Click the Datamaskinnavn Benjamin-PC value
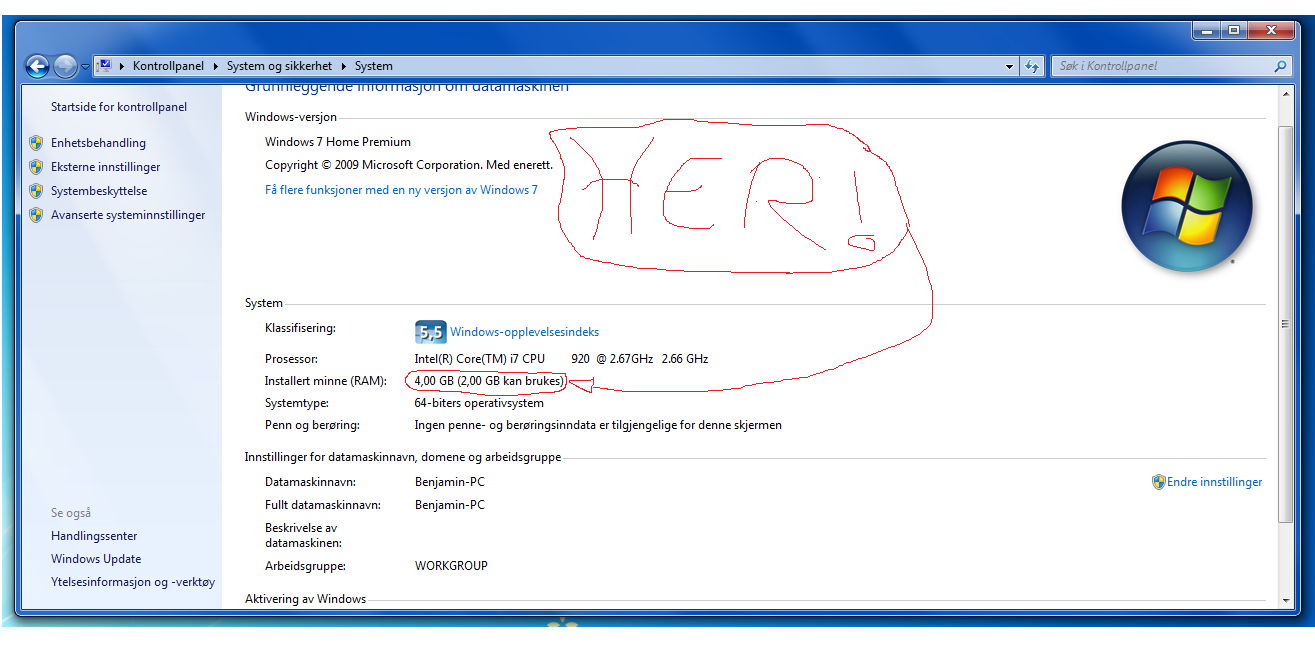The image size is (1315, 648). point(450,482)
